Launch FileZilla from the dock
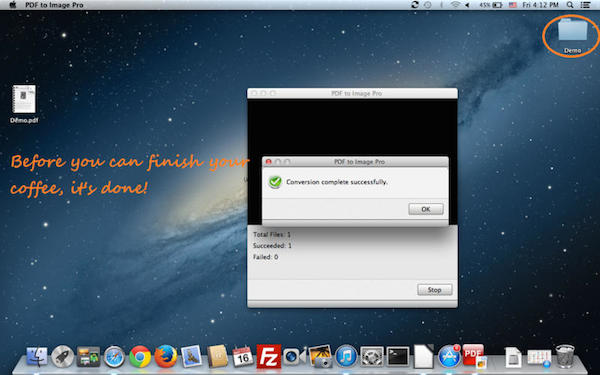 coord(269,356)
